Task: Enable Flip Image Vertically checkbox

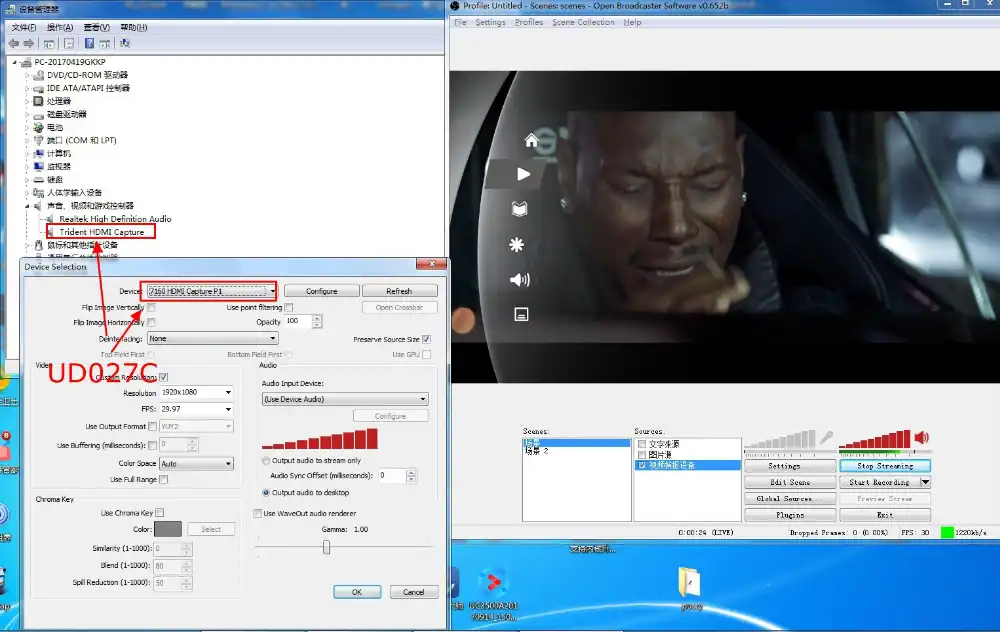Action: [151, 307]
